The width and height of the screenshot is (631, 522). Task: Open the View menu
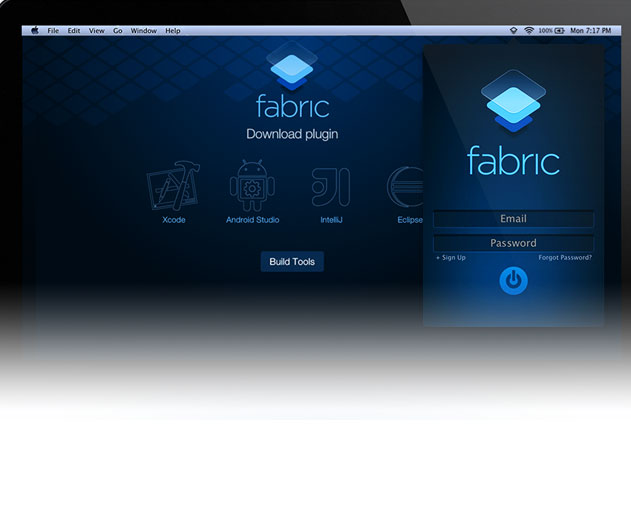point(97,31)
